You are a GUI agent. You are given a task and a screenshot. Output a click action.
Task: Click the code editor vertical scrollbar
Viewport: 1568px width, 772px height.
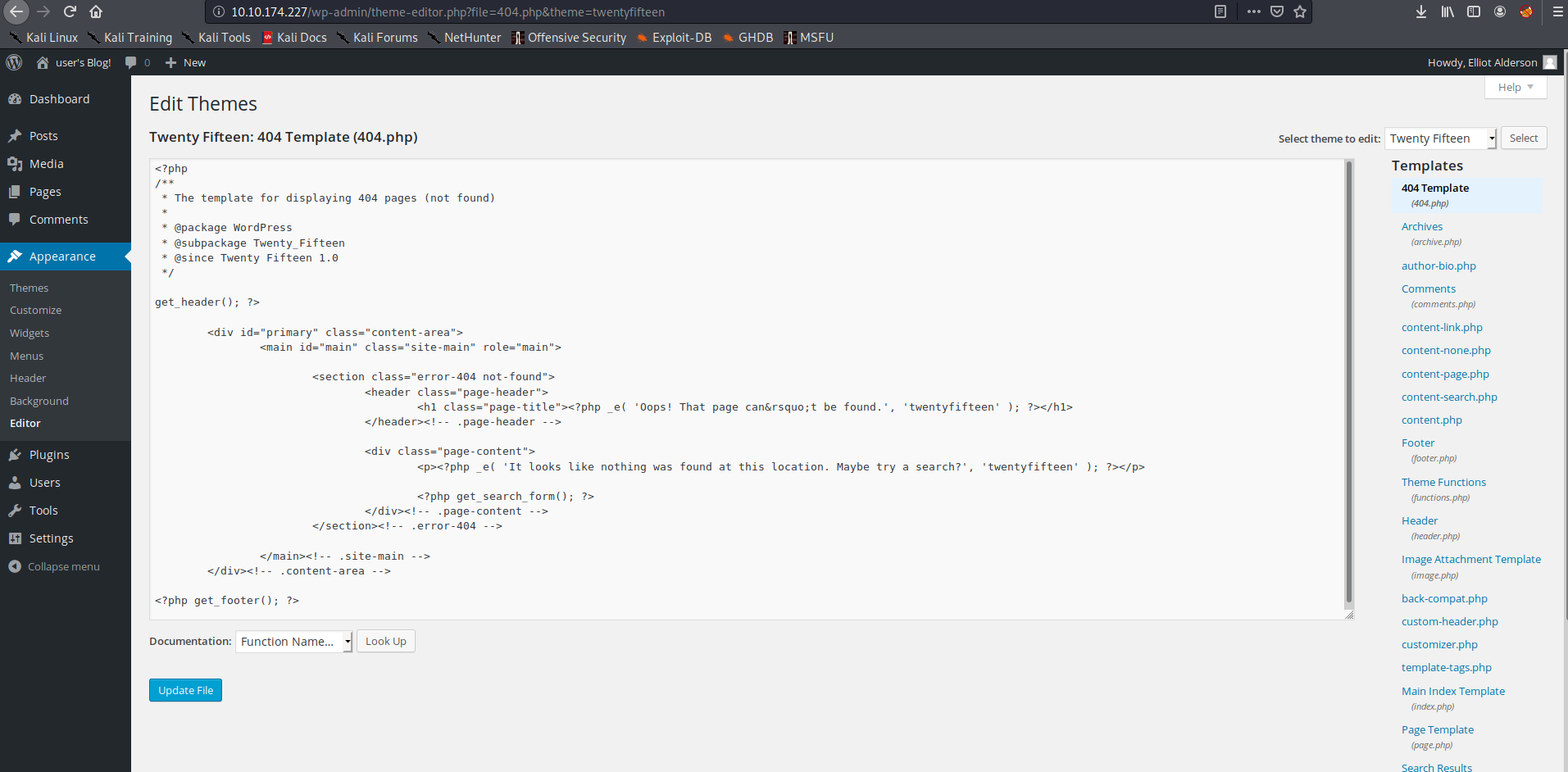(1348, 381)
